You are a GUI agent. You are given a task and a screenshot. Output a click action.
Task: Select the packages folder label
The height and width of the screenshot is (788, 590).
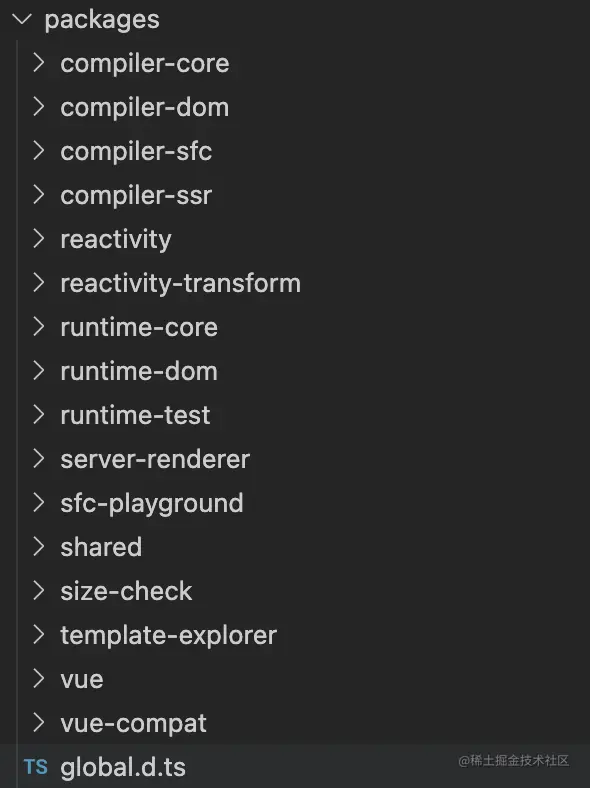[102, 20]
